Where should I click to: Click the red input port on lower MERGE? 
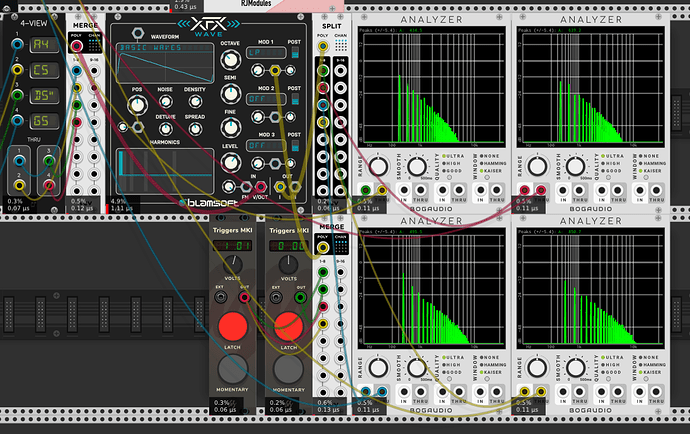click(323, 306)
